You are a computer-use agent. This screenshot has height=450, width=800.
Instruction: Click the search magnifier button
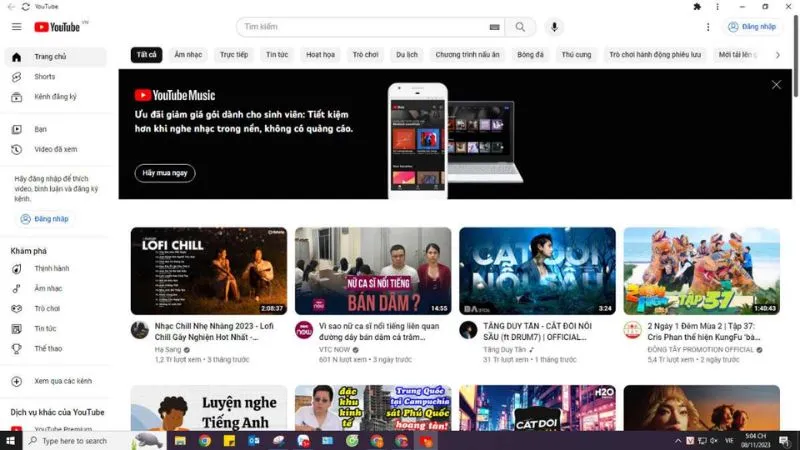pyautogui.click(x=520, y=27)
